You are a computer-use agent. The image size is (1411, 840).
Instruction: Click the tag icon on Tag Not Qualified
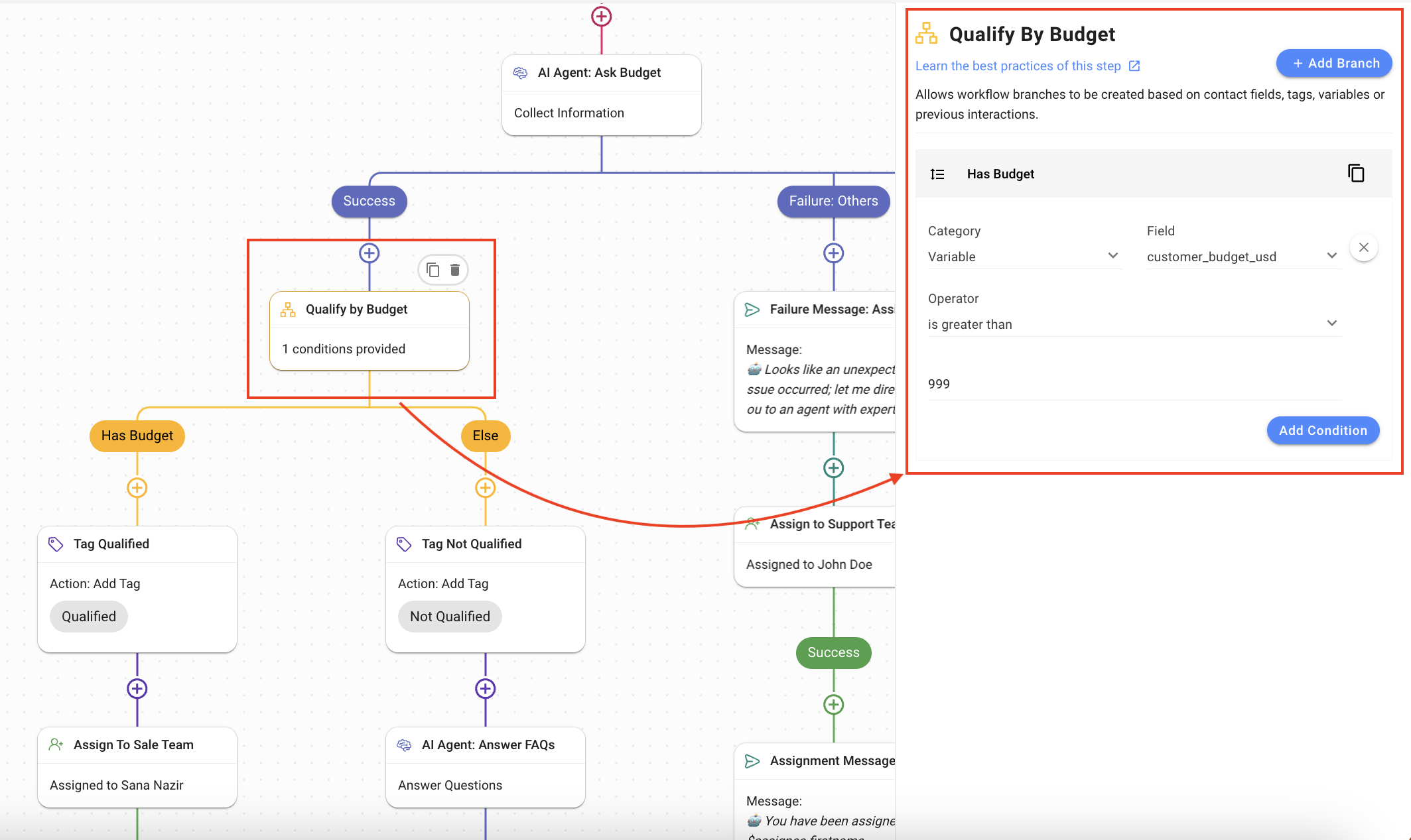(x=404, y=544)
